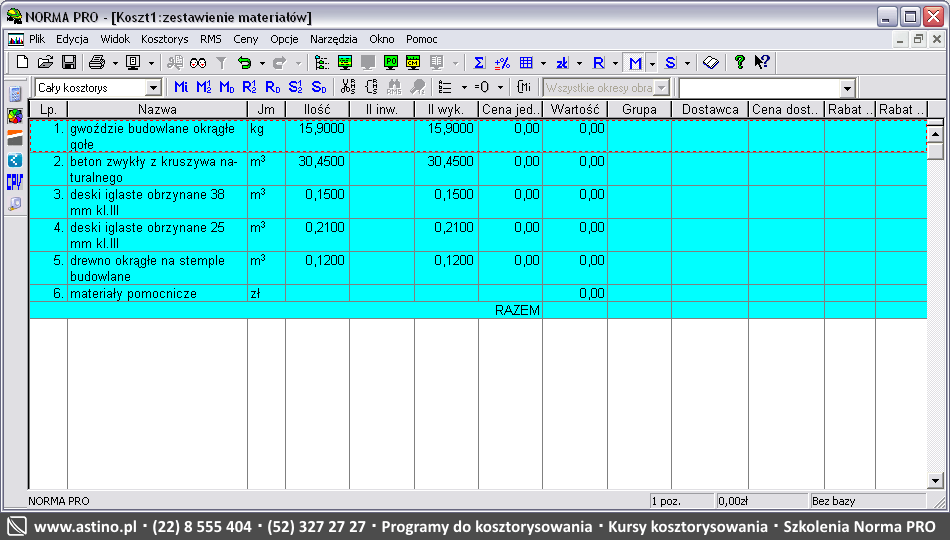This screenshot has width=950, height=540.
Task: Click vertical scrollbar down arrow
Action: 935,481
